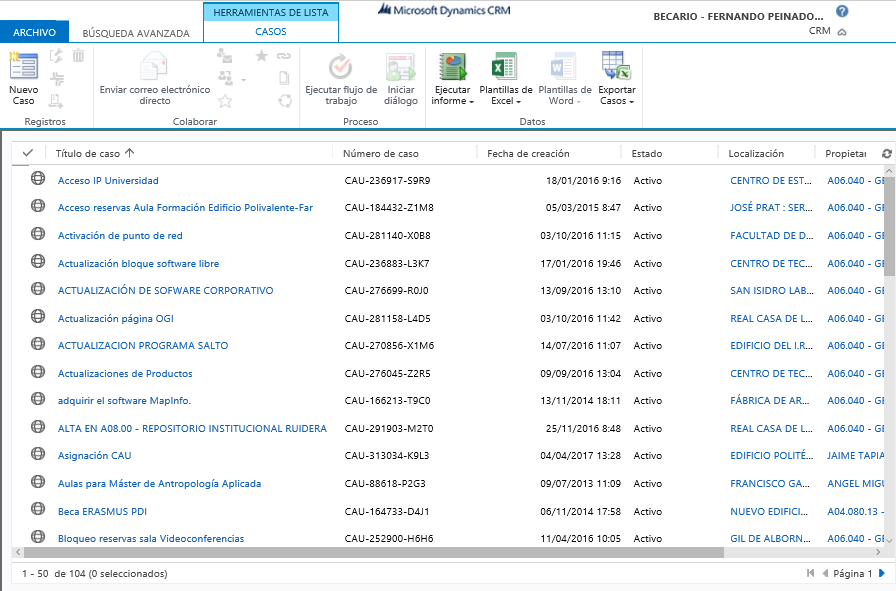The height and width of the screenshot is (591, 896).
Task: Click the Iniciar diálogo icon
Action: (401, 68)
